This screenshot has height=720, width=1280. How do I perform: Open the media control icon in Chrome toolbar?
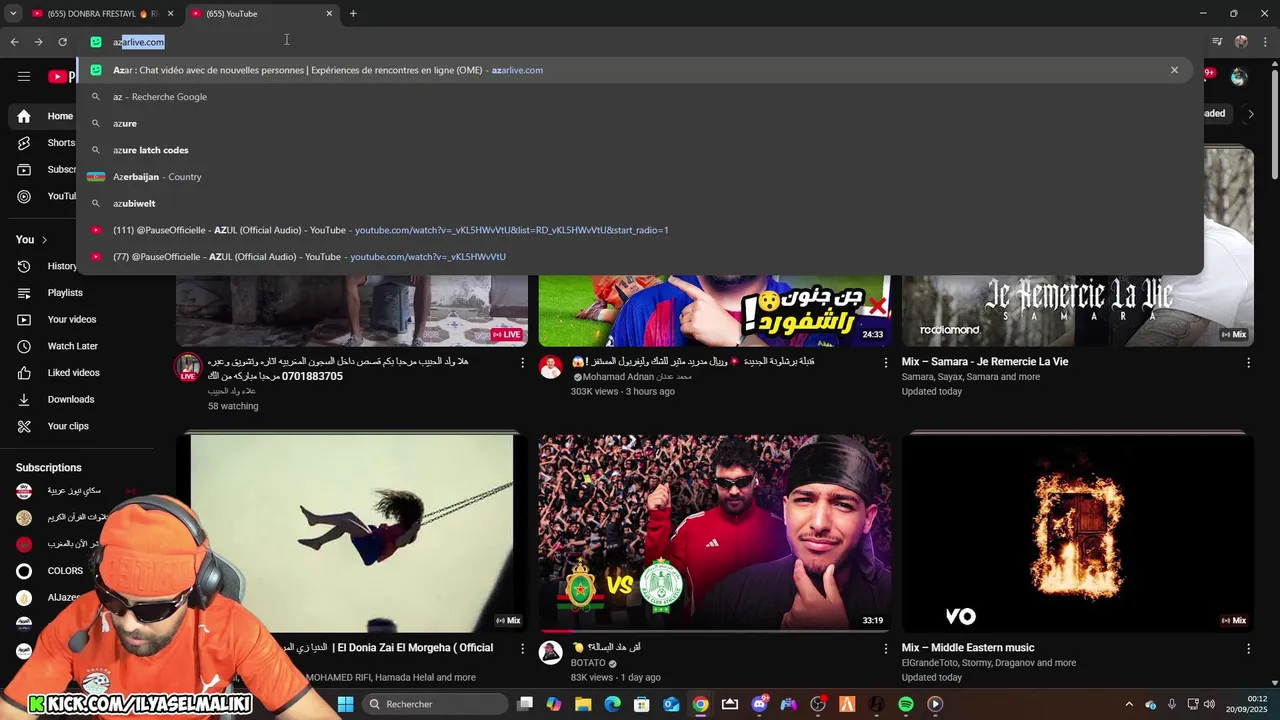(1217, 42)
